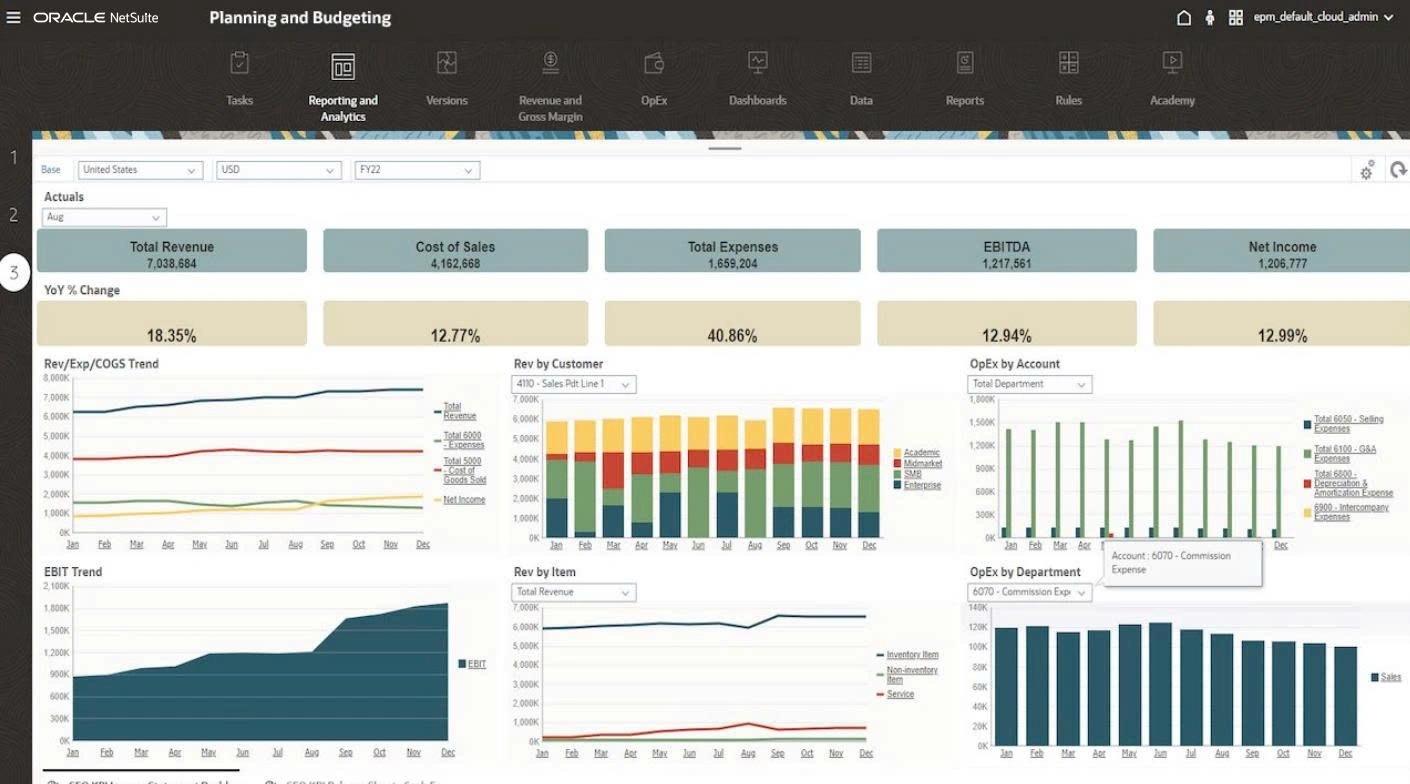Open the hamburger navigation menu

pos(13,16)
